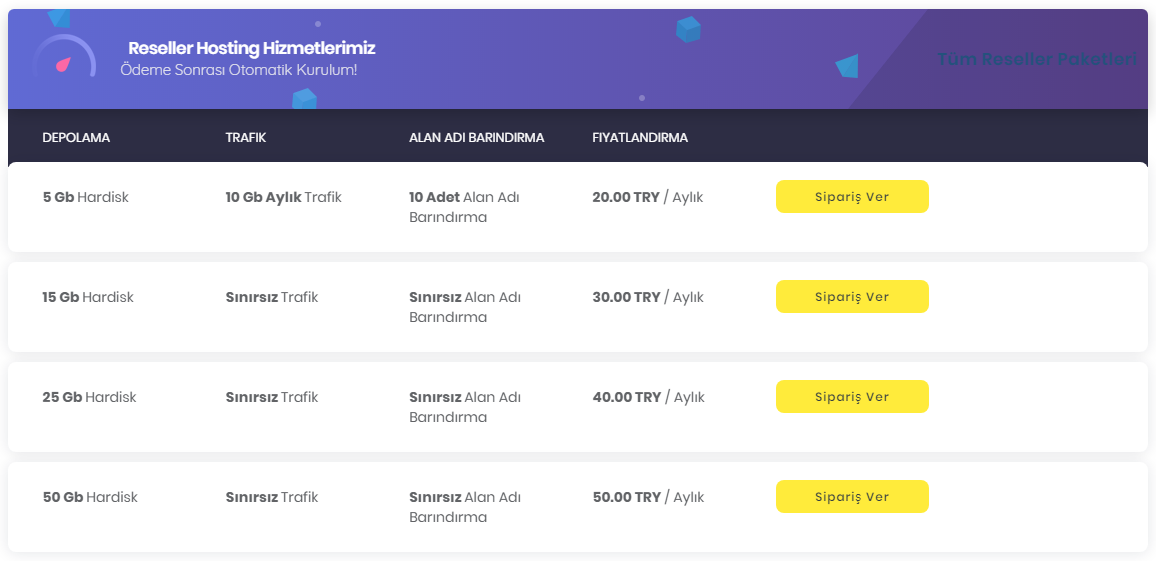
Task: Click the speedometer gauge icon in the banner
Action: [64, 57]
